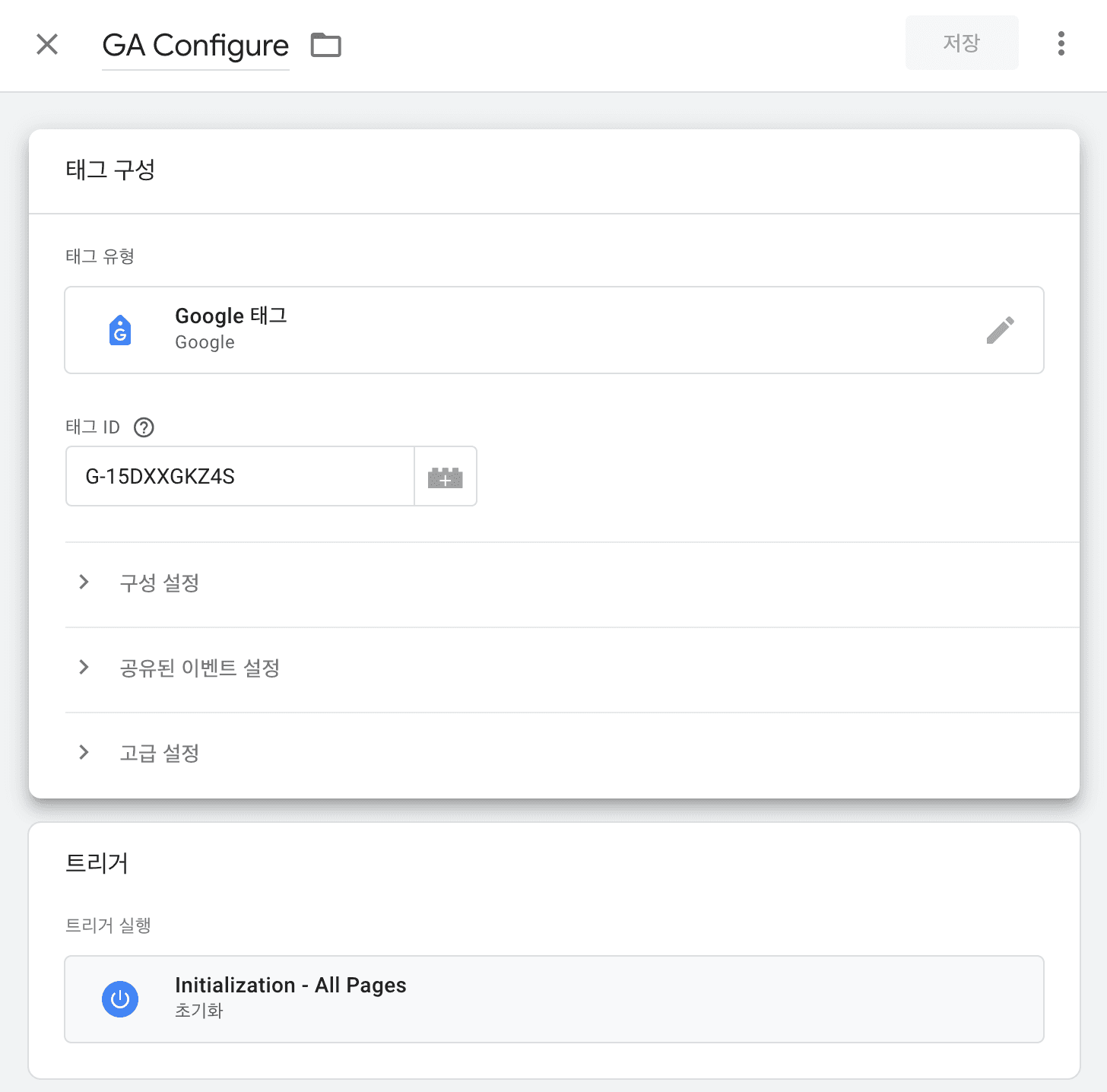This screenshot has height=1092, width=1107.
Task: Save the tag with the 저장 button
Action: pyautogui.click(x=962, y=43)
